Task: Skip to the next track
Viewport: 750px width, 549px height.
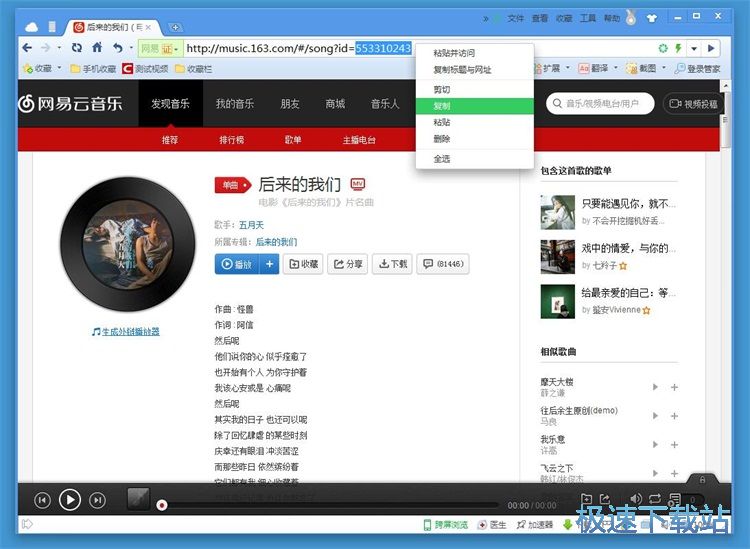Action: (97, 500)
